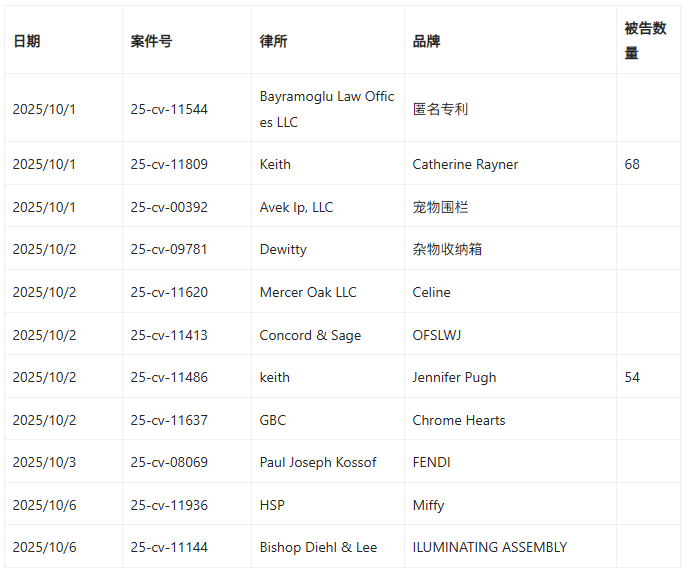This screenshot has width=689, height=571.
Task: Select the defendant count cell showing 68
Action: [x=632, y=164]
